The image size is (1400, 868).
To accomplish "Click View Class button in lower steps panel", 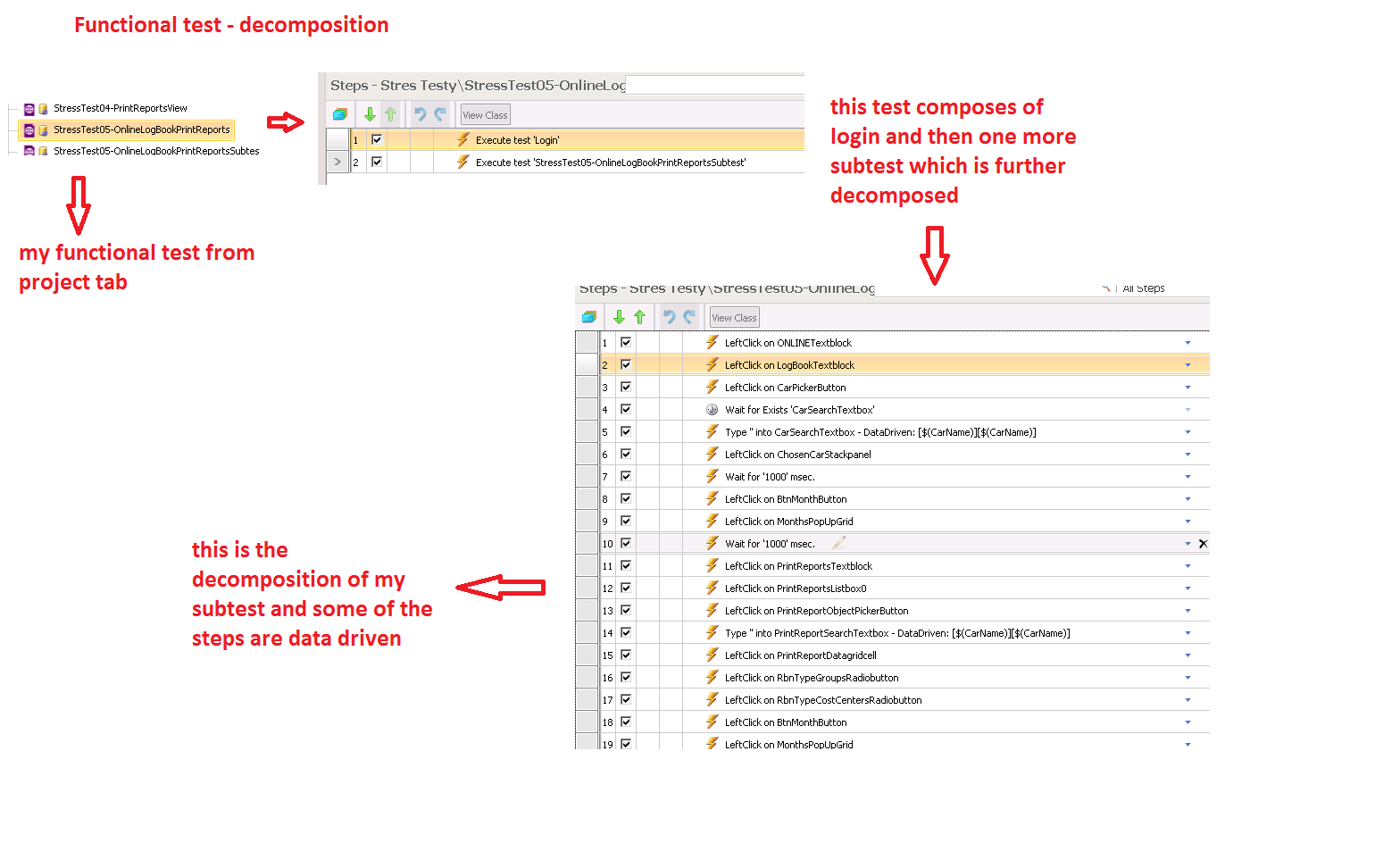I will pyautogui.click(x=734, y=318).
